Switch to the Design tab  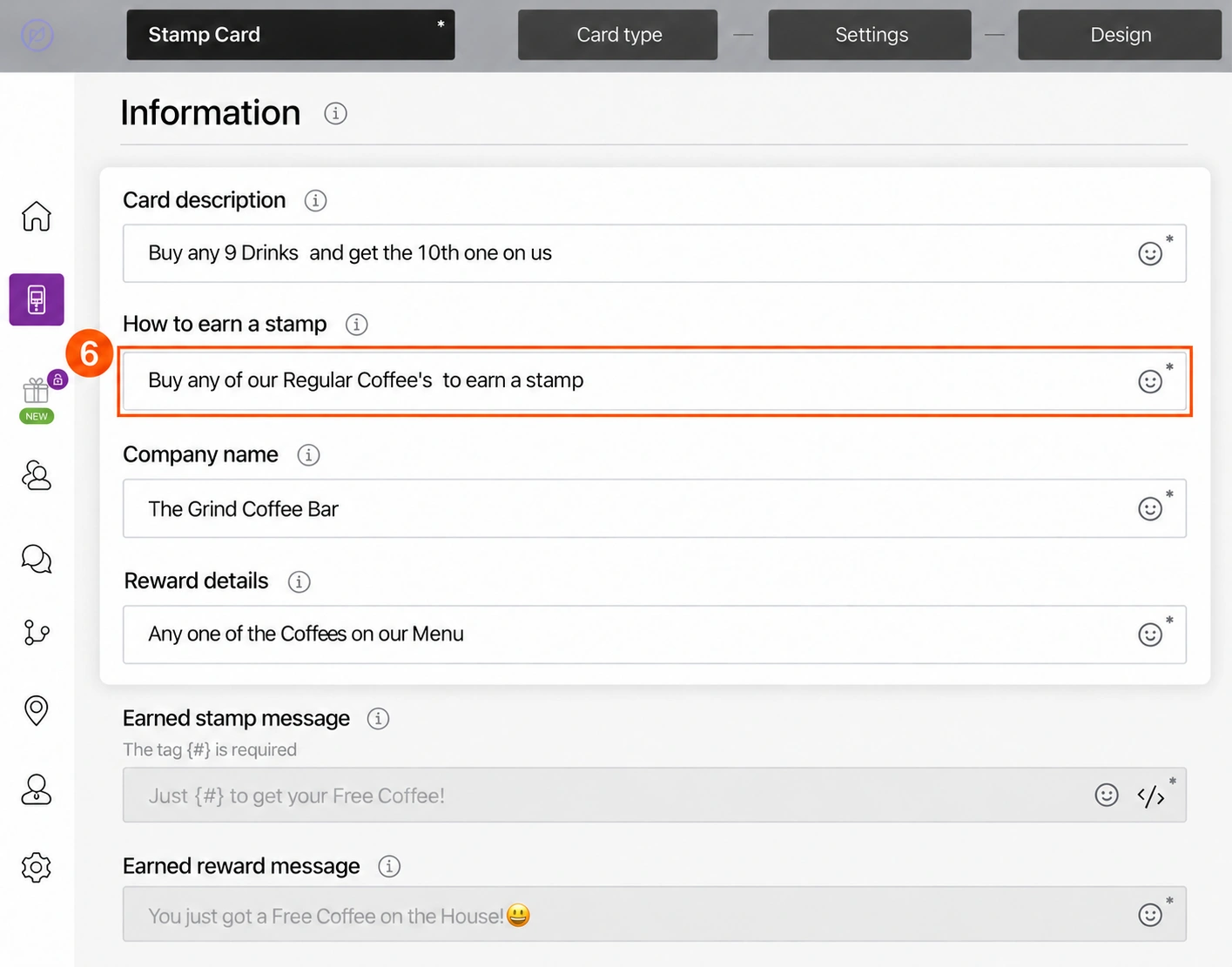(1120, 35)
